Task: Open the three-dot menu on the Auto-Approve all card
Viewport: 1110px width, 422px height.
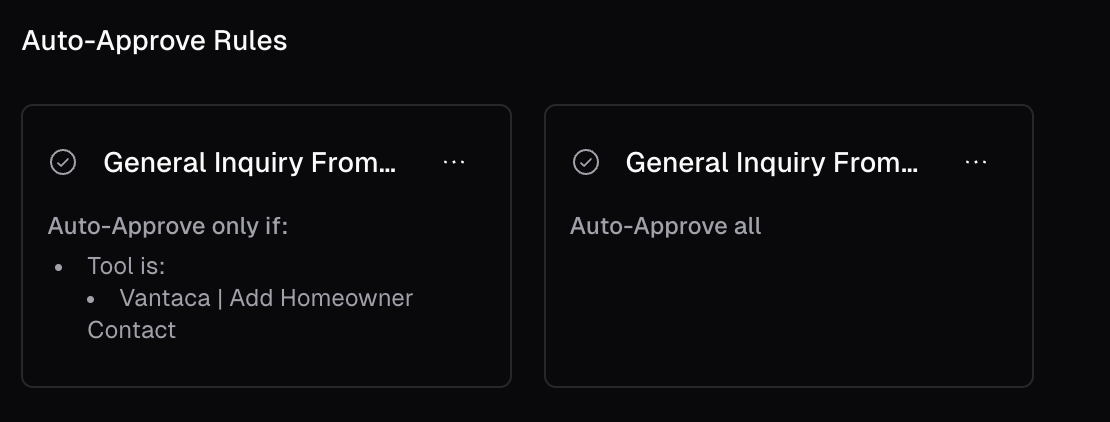Action: 976,162
